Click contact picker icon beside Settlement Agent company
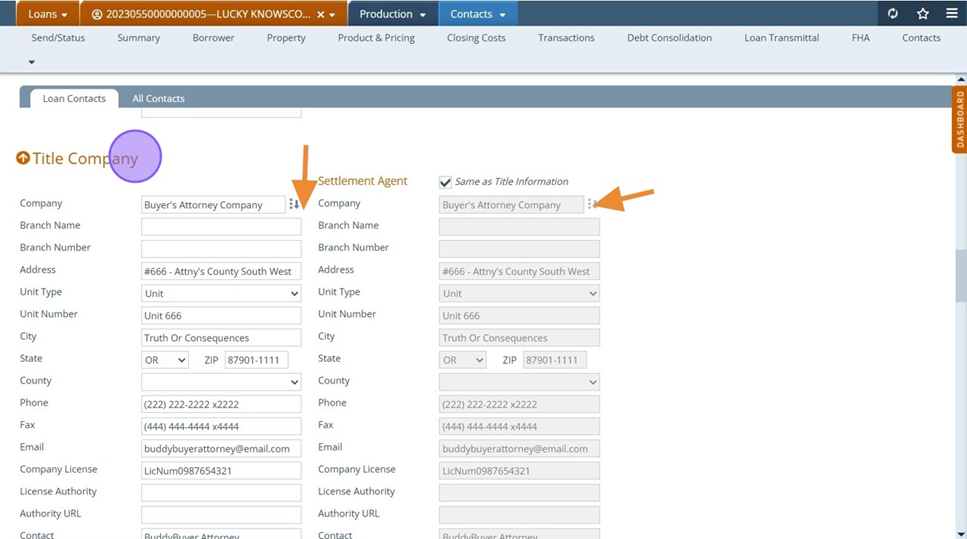This screenshot has height=539, width=967. 591,204
